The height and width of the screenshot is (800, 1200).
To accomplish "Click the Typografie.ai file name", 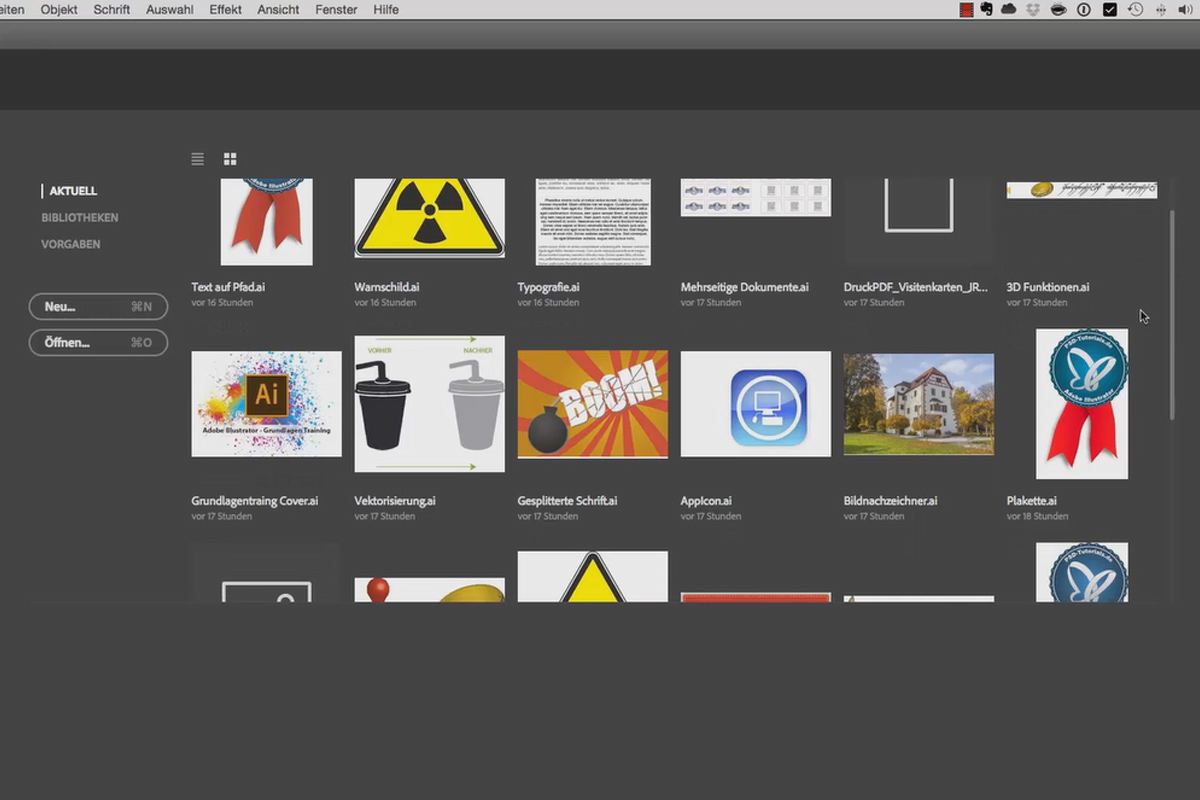I will (x=548, y=287).
